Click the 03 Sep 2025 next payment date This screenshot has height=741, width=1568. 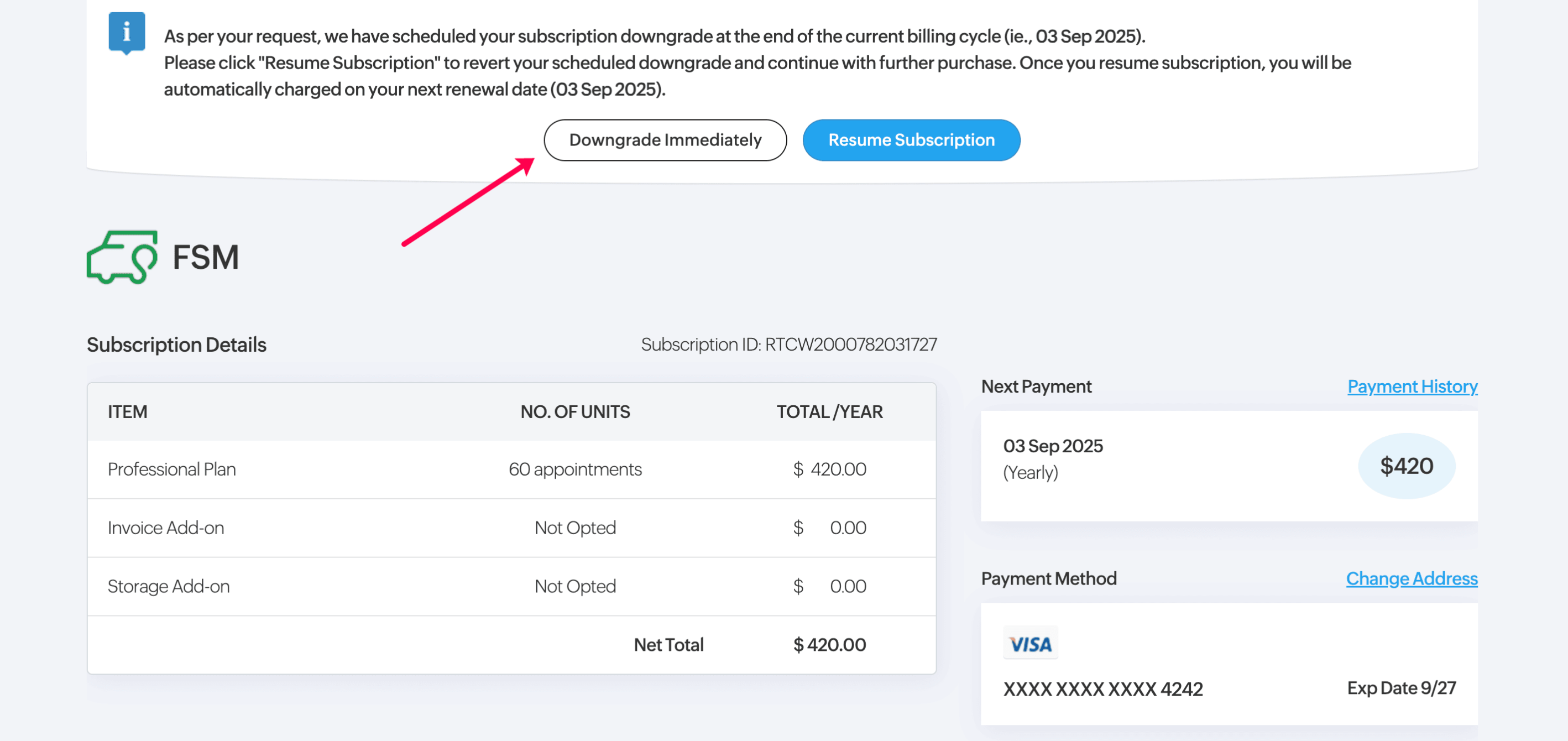coord(1053,446)
